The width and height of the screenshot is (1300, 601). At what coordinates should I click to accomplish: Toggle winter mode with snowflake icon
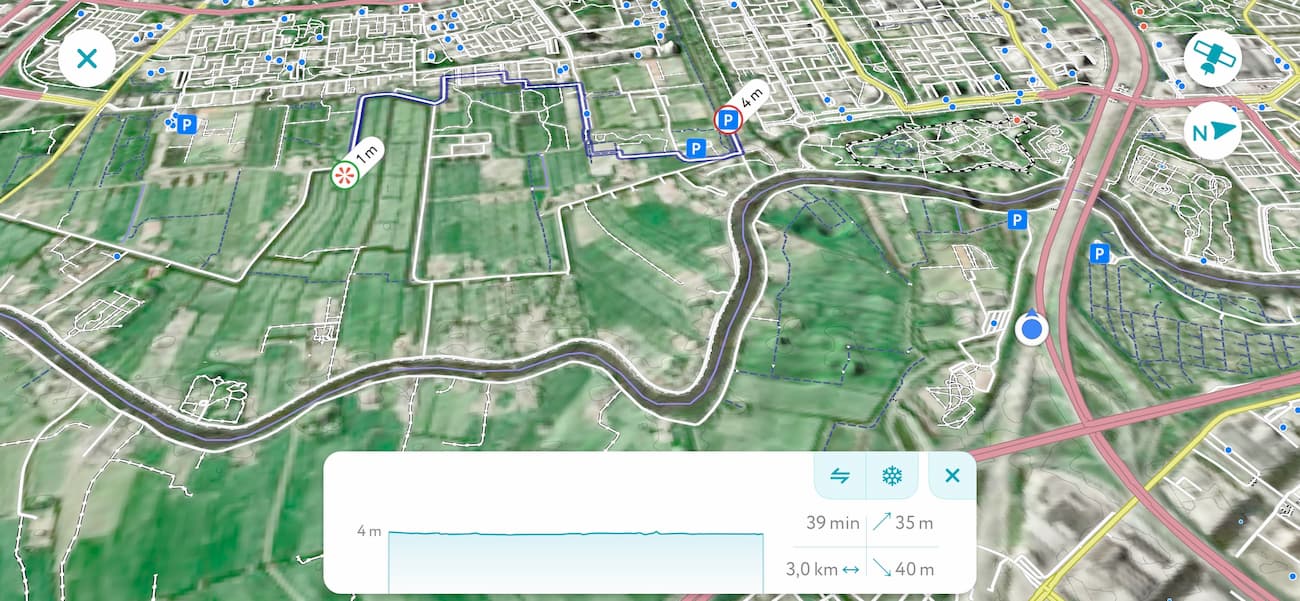[891, 476]
